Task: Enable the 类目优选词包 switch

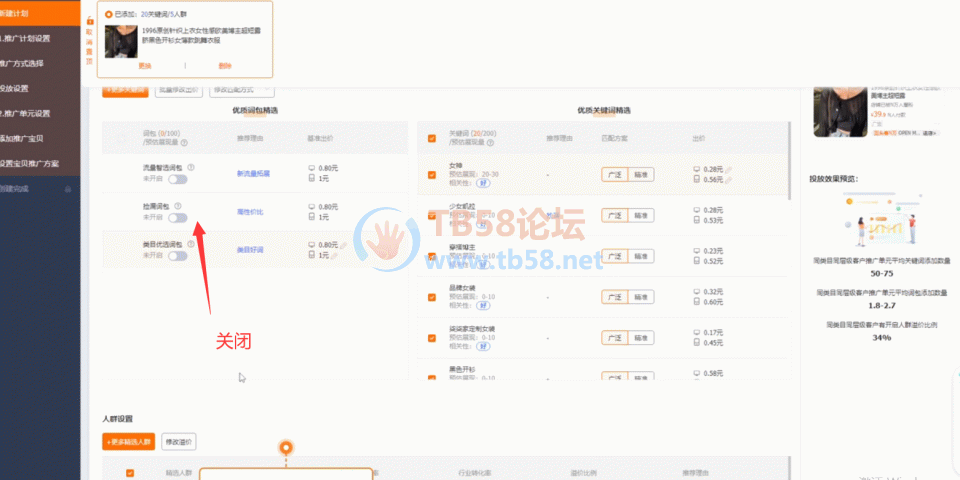Action: 177,256
